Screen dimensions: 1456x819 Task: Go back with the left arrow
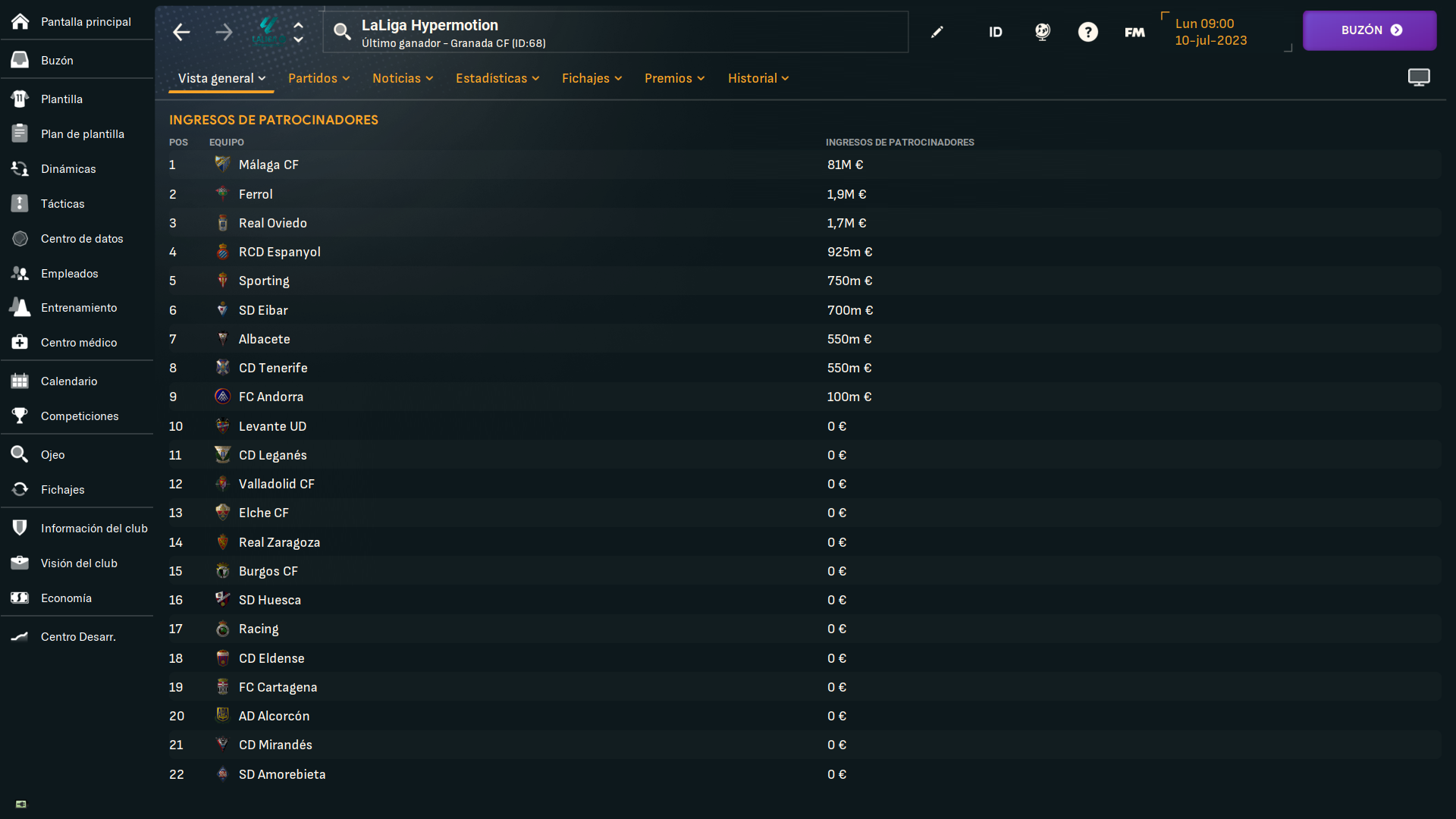(x=181, y=32)
